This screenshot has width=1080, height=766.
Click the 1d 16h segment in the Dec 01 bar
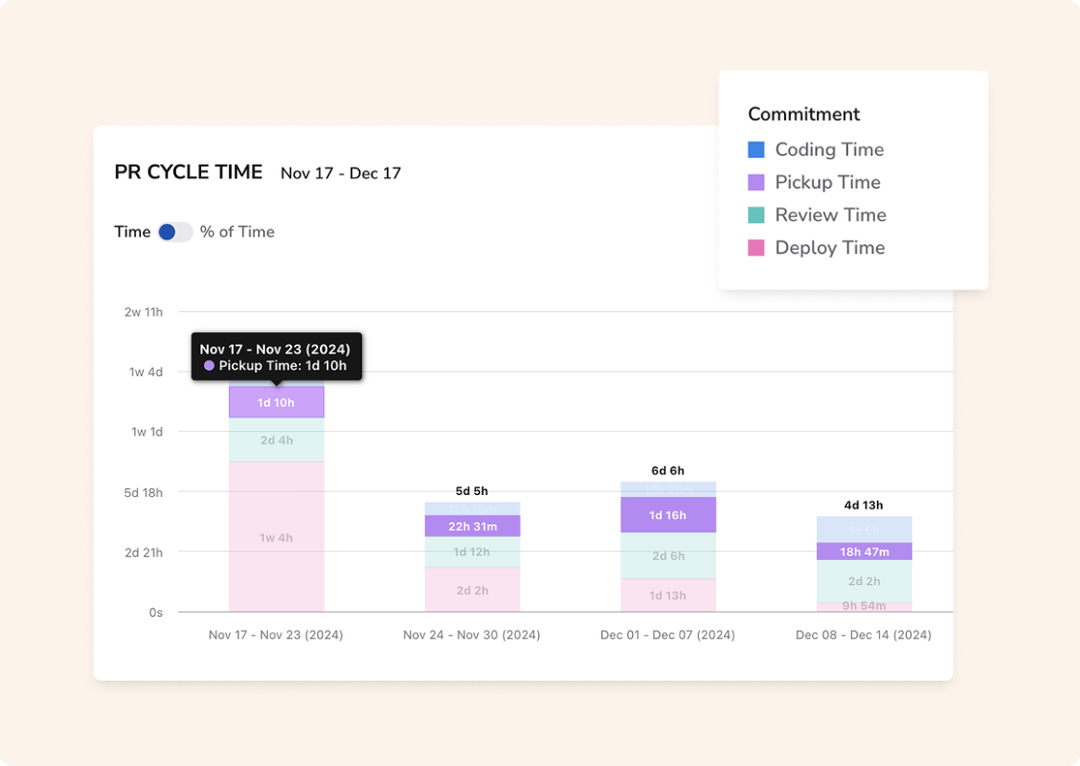tap(668, 514)
